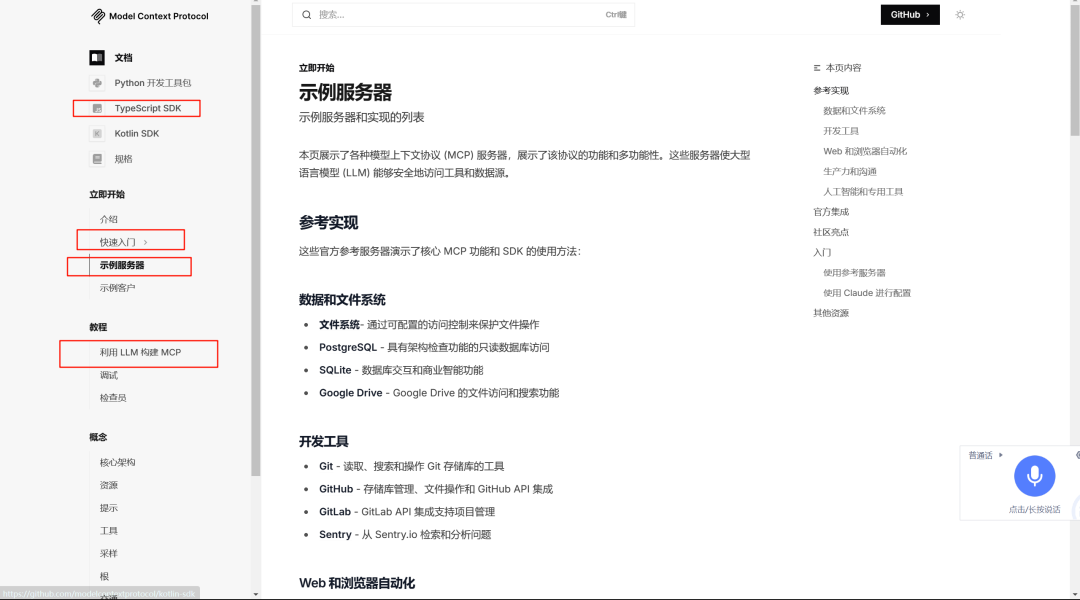
Task: Click the 本页内容 list icon
Action: click(x=817, y=68)
